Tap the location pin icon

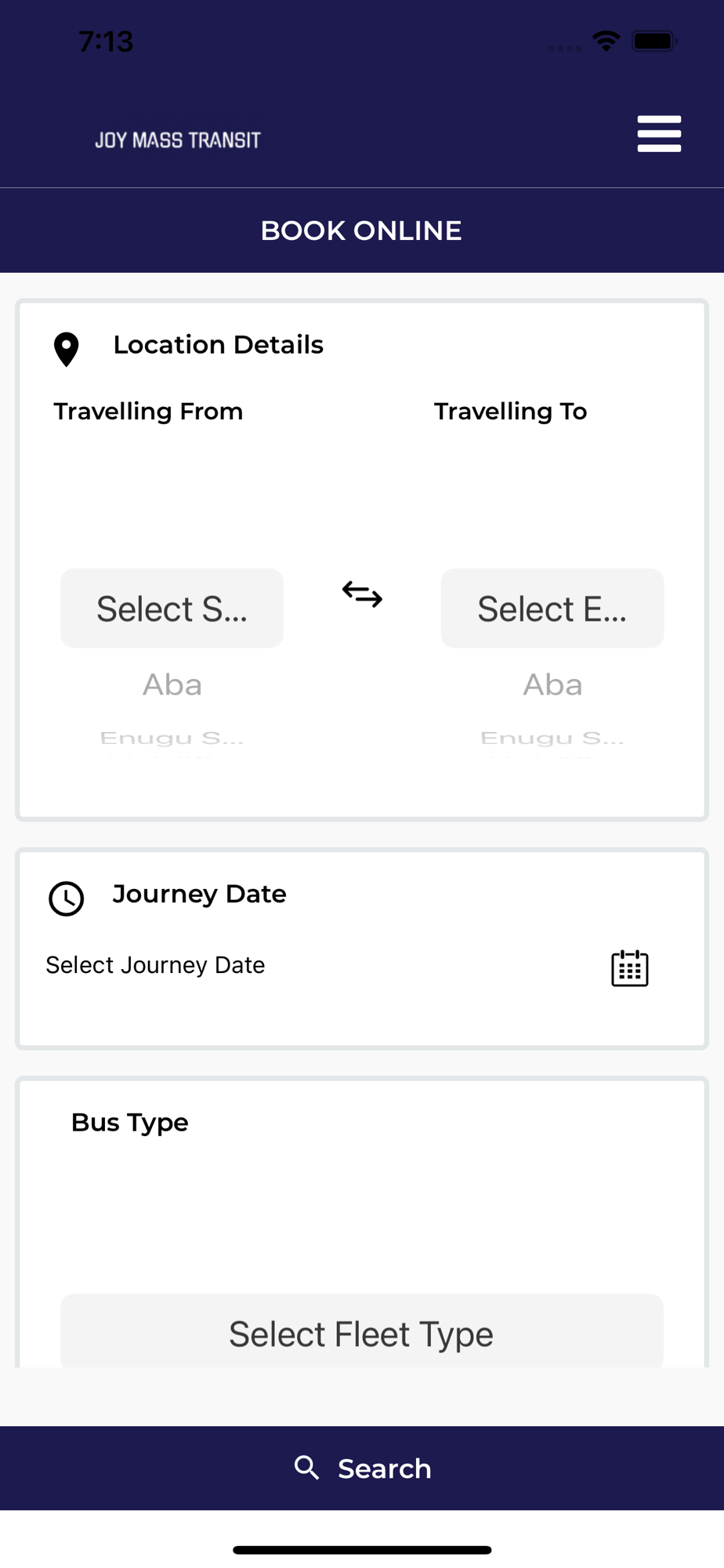(x=67, y=349)
